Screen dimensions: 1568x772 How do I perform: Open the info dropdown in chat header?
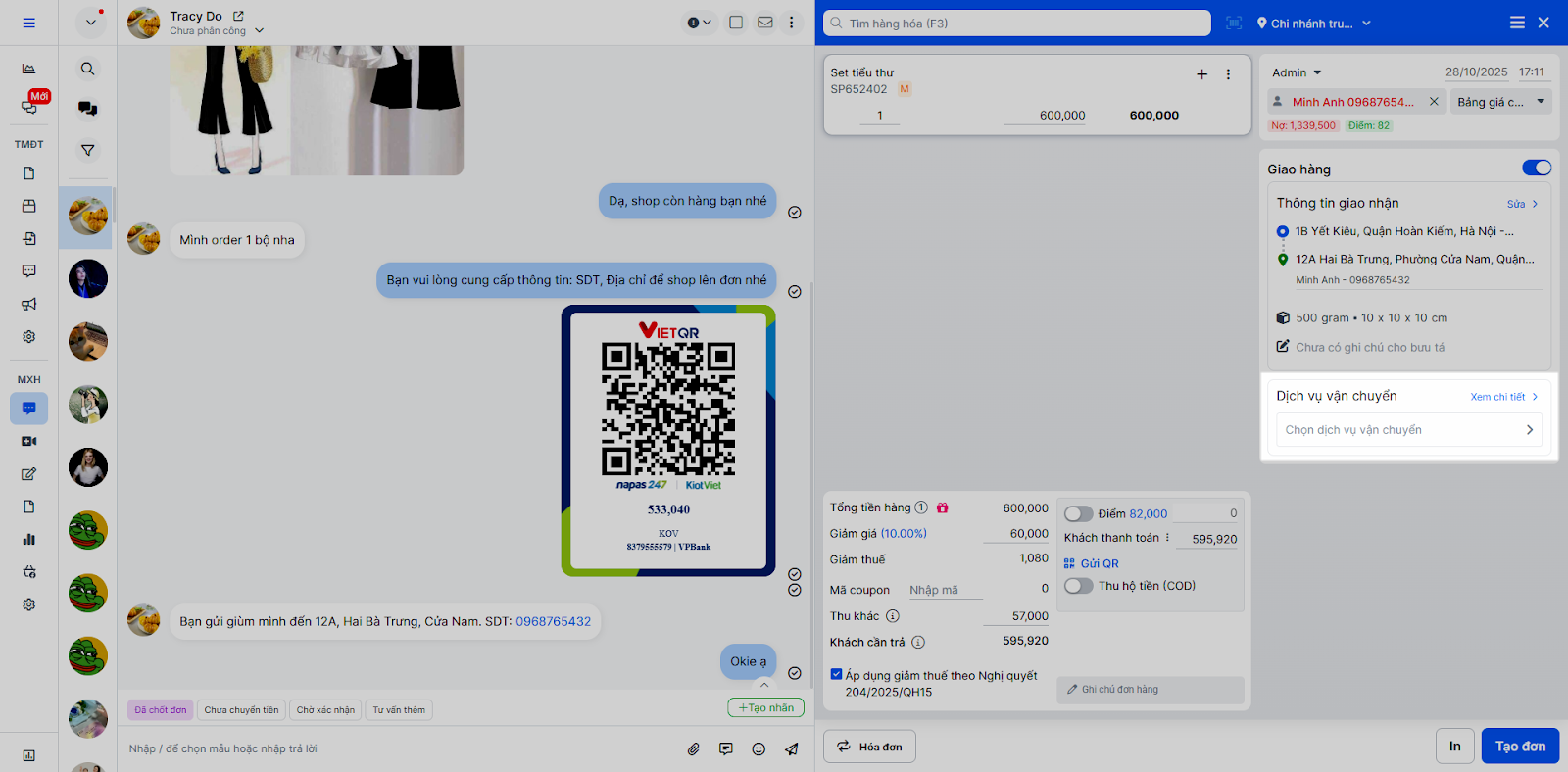click(x=699, y=23)
